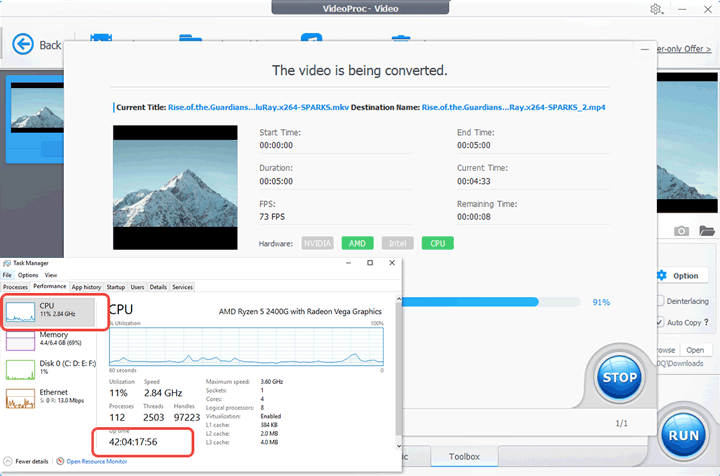The width and height of the screenshot is (720, 476).
Task: Click Fewer details label
Action: pos(32,461)
